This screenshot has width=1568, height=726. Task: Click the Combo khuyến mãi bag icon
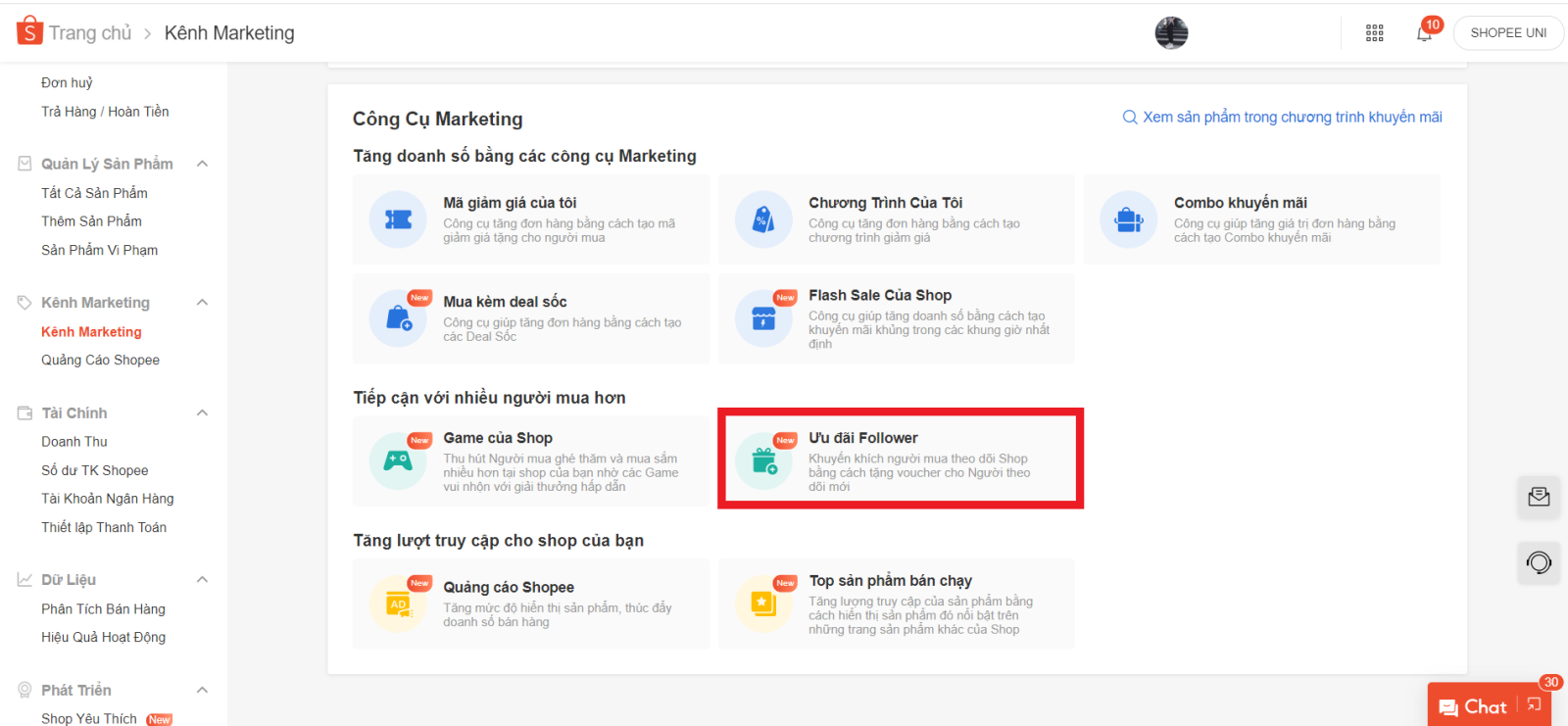tap(1129, 219)
